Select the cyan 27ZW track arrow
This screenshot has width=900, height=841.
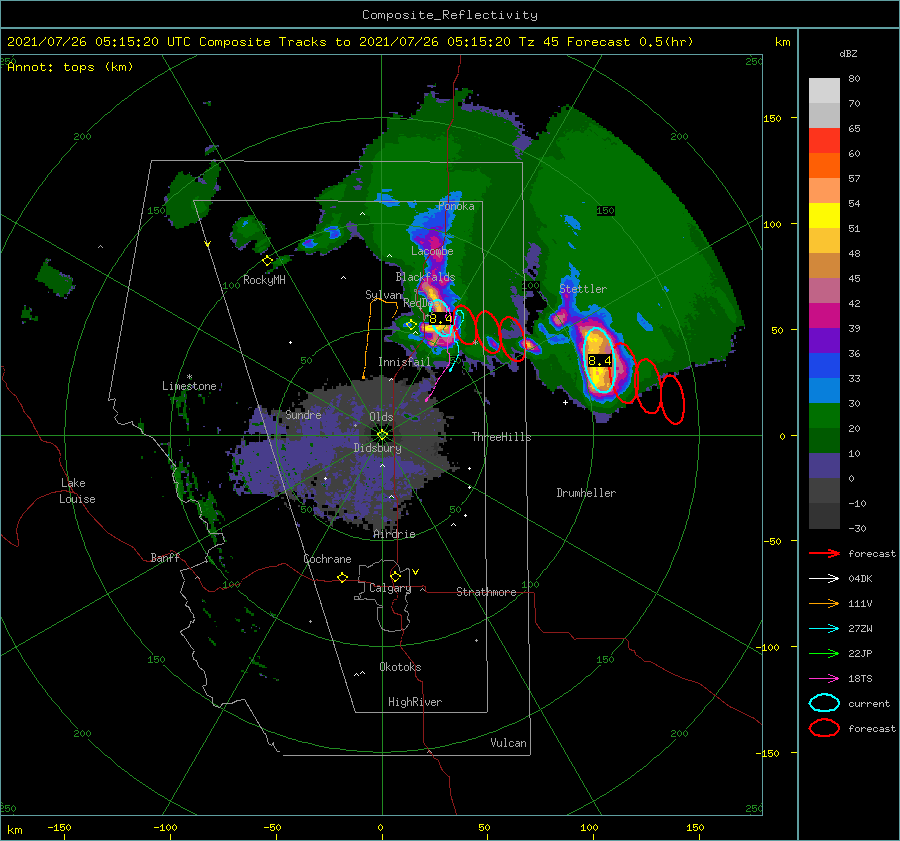pos(824,629)
